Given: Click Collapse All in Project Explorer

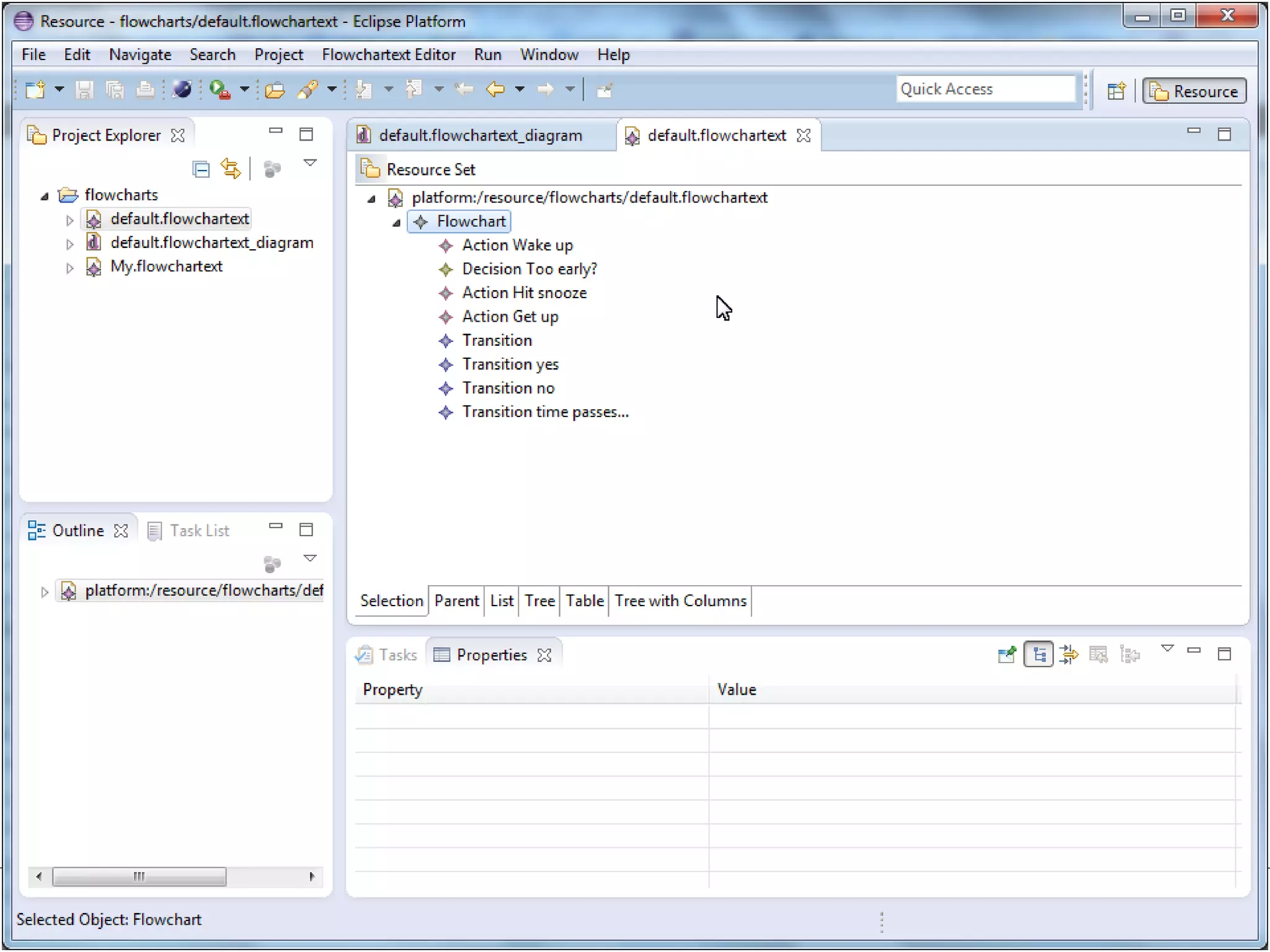Looking at the screenshot, I should pos(201,169).
